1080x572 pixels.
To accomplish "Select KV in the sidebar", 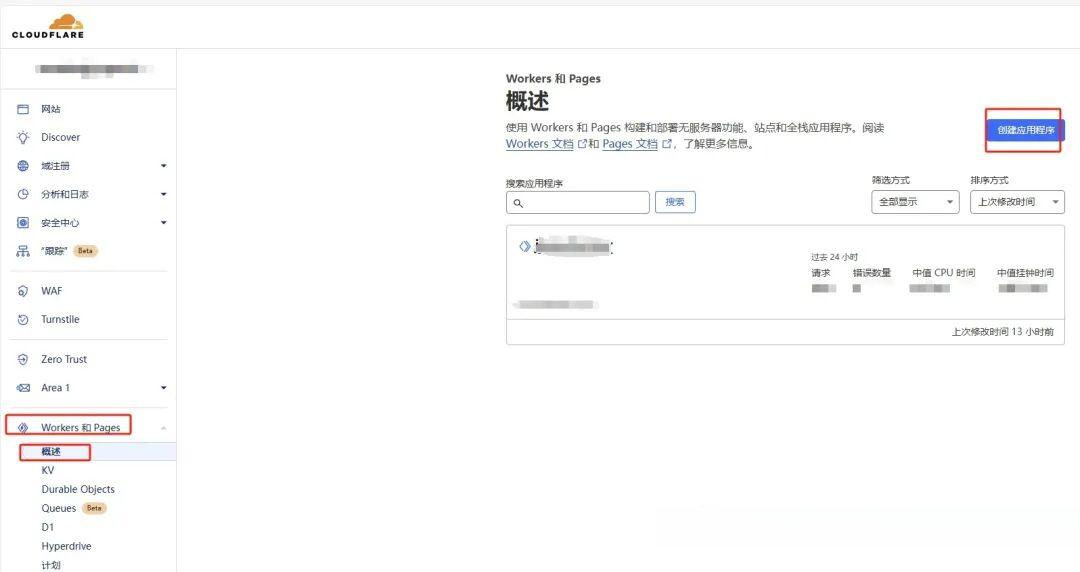I will (48, 470).
